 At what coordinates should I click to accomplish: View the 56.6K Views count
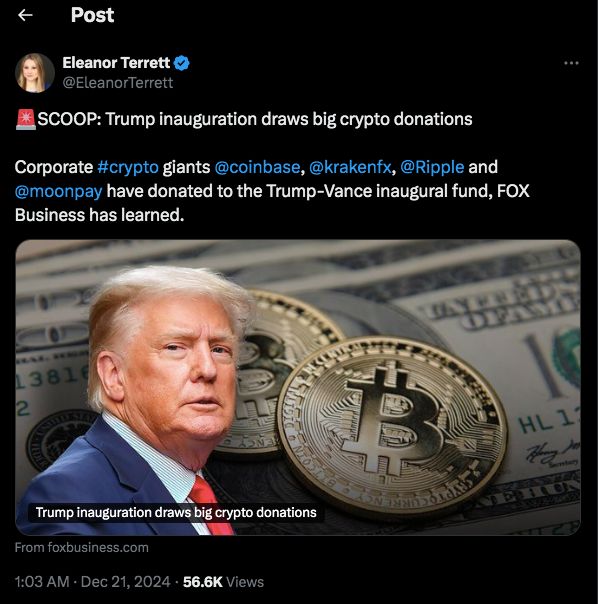(x=223, y=582)
